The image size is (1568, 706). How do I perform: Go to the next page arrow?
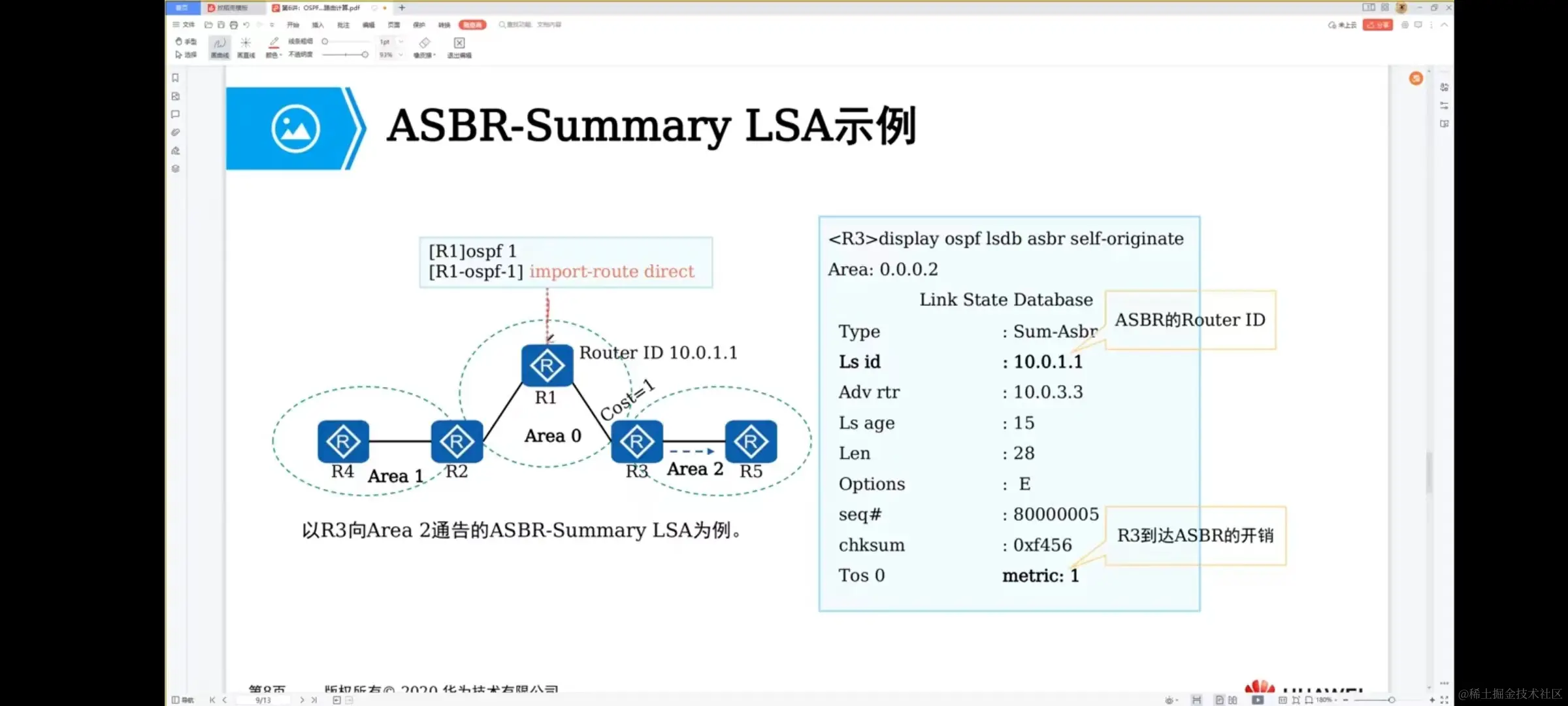(x=302, y=699)
